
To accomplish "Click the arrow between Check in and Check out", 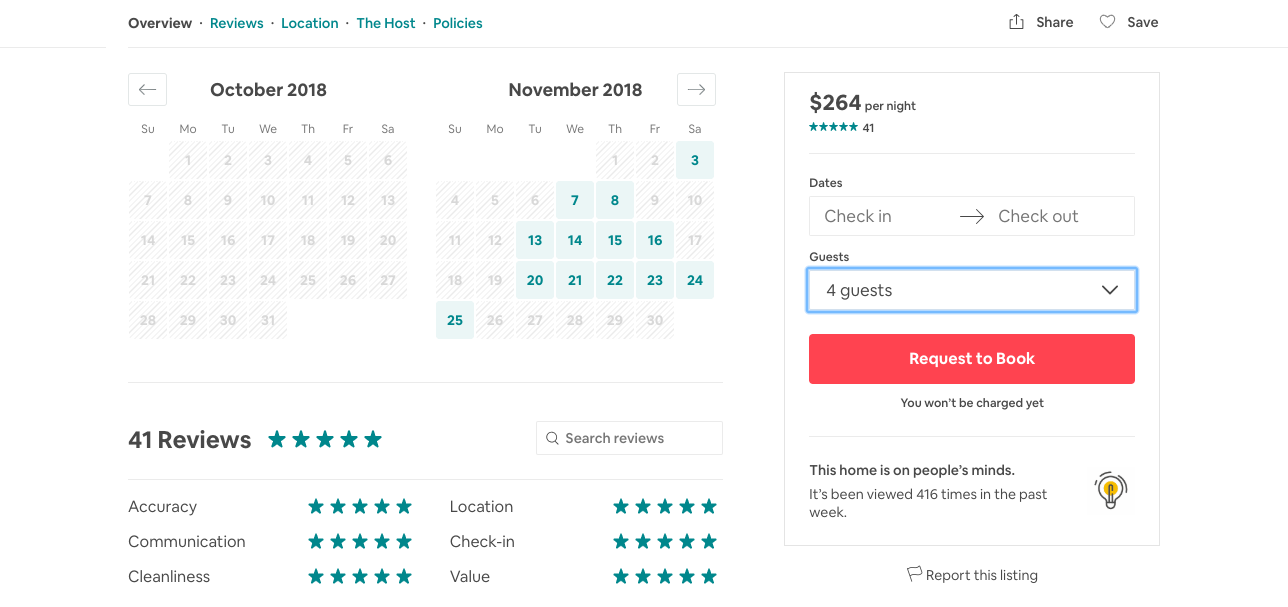I will pos(971,215).
